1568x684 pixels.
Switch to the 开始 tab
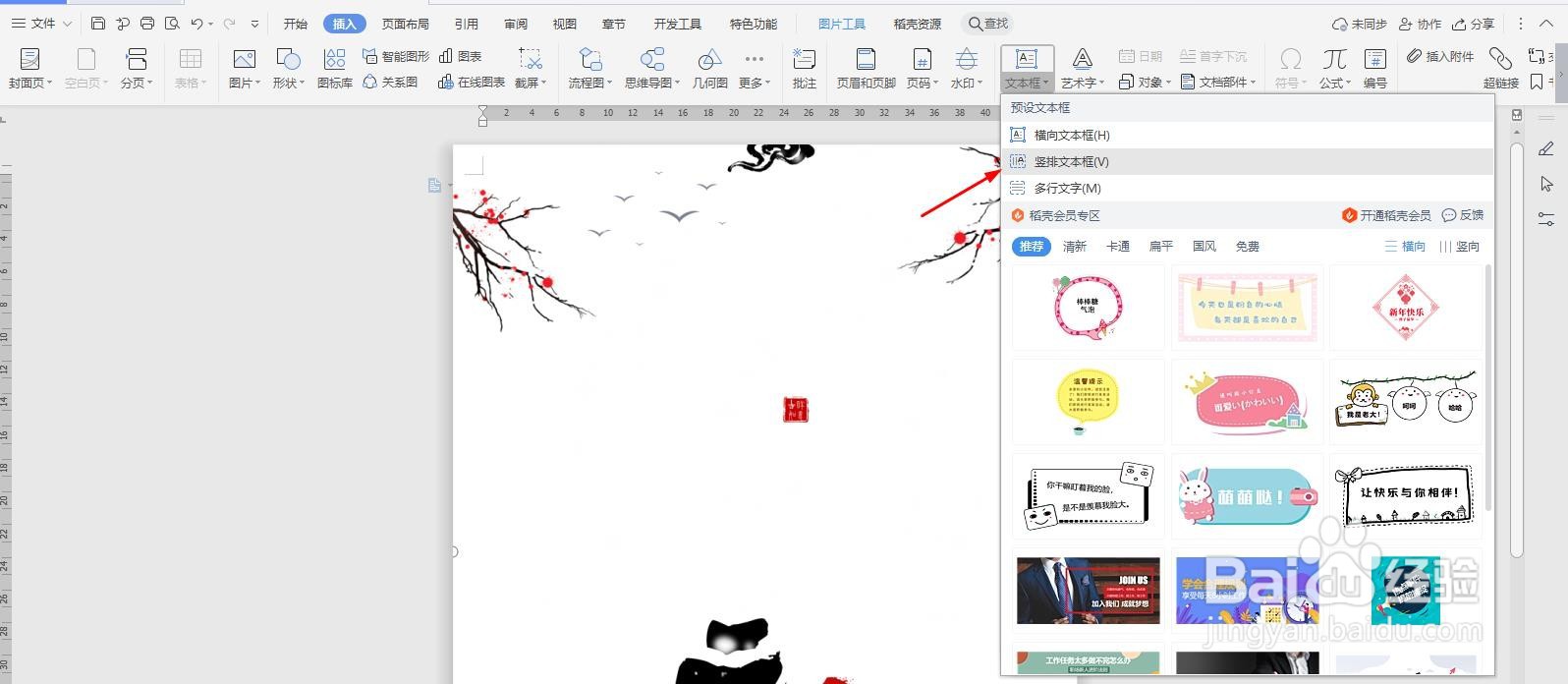coord(296,24)
